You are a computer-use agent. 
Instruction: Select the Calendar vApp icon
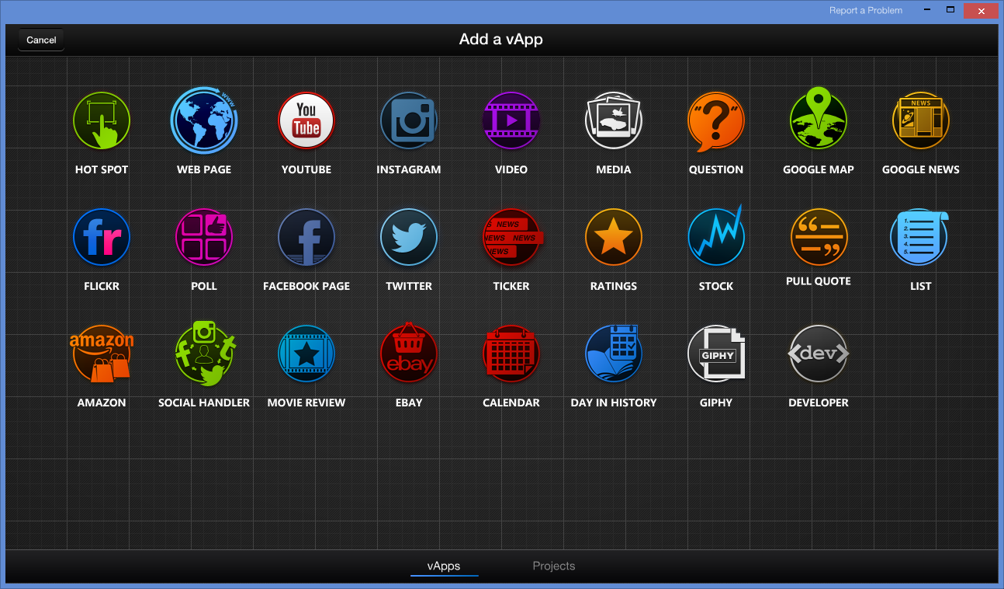pyautogui.click(x=511, y=354)
